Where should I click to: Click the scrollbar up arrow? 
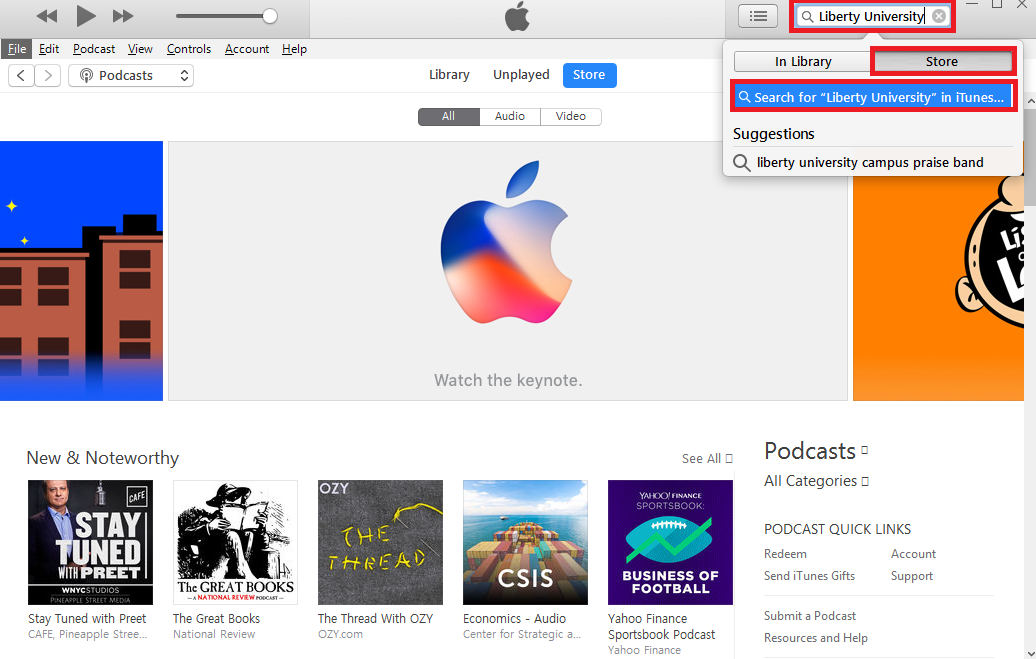(1030, 101)
